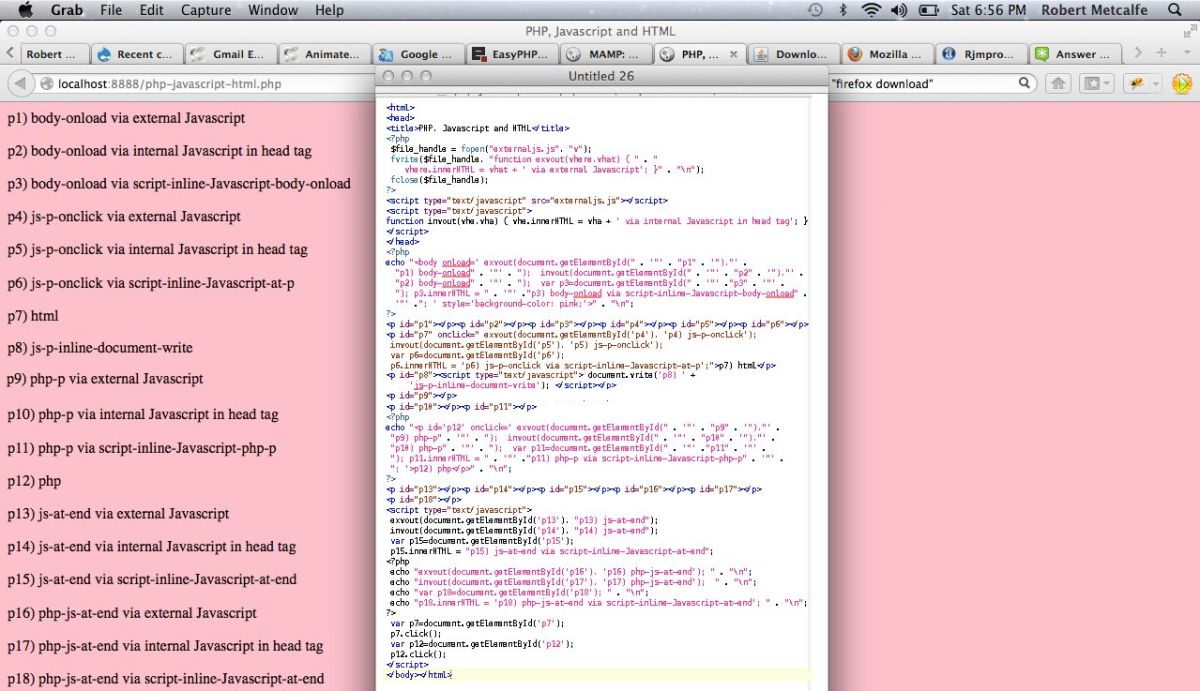Open Robert Metcalfe user menu
1200x691 pixels.
click(1095, 10)
